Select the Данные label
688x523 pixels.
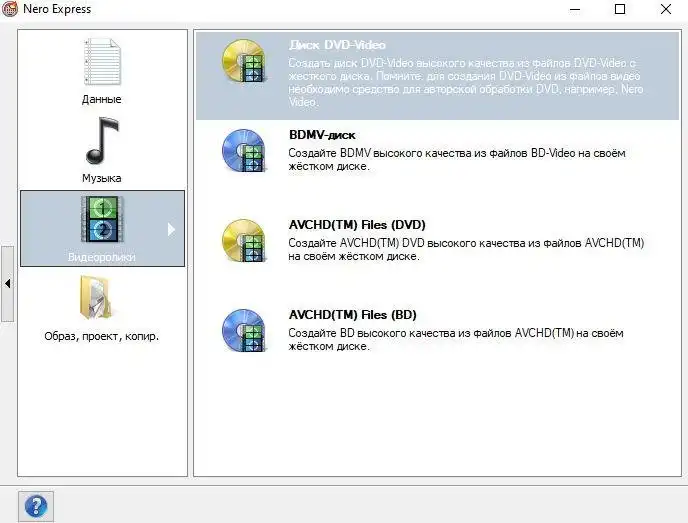click(x=101, y=99)
